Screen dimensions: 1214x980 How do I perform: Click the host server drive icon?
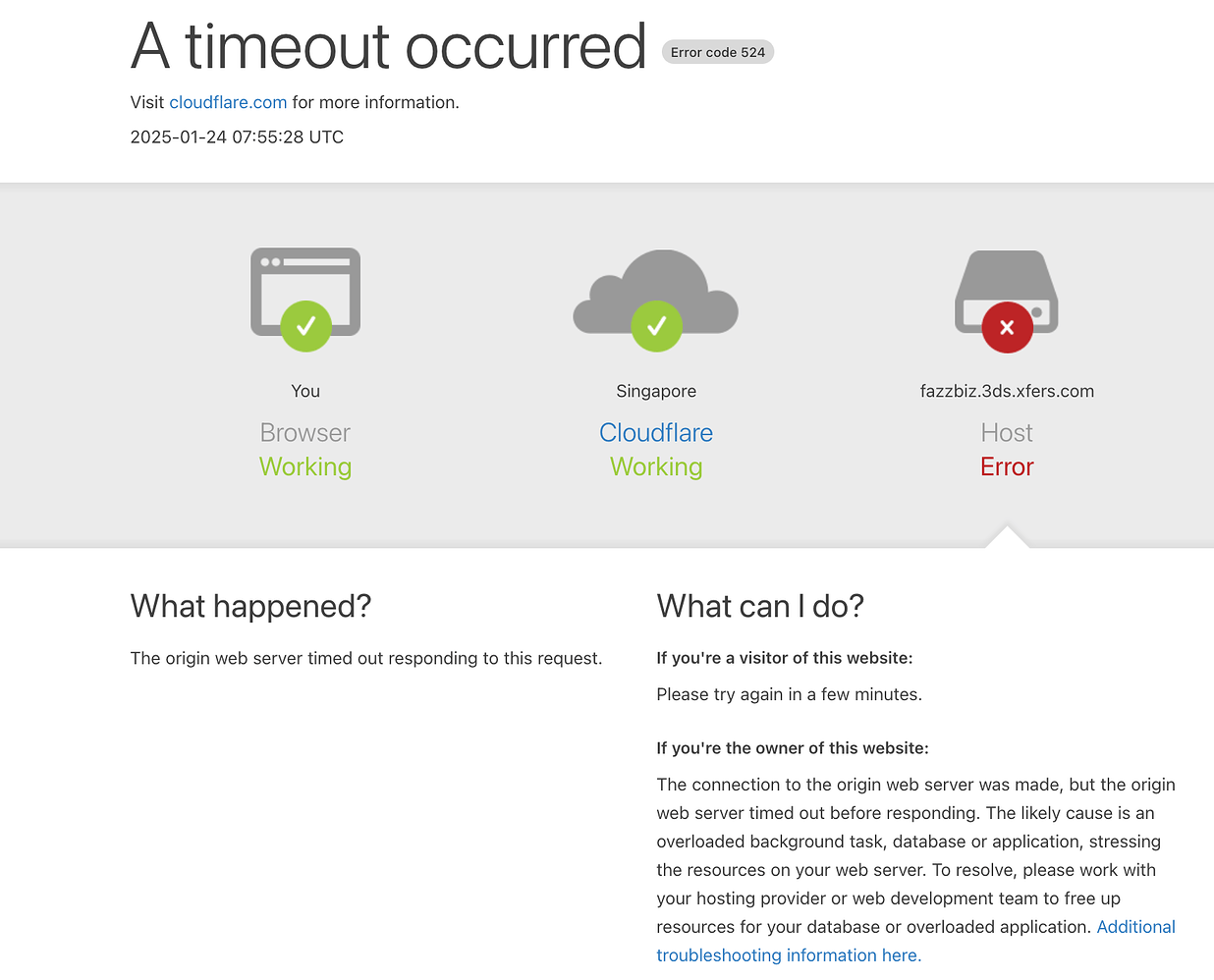click(x=1007, y=292)
